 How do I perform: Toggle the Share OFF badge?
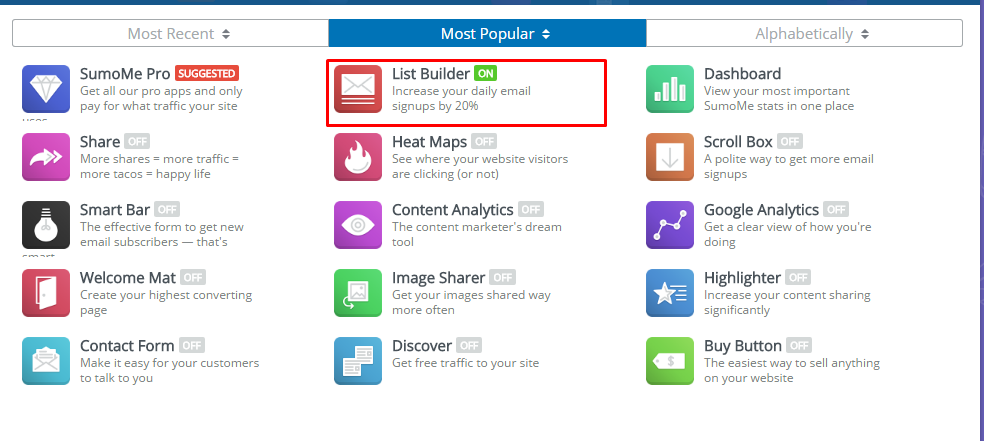click(x=137, y=141)
